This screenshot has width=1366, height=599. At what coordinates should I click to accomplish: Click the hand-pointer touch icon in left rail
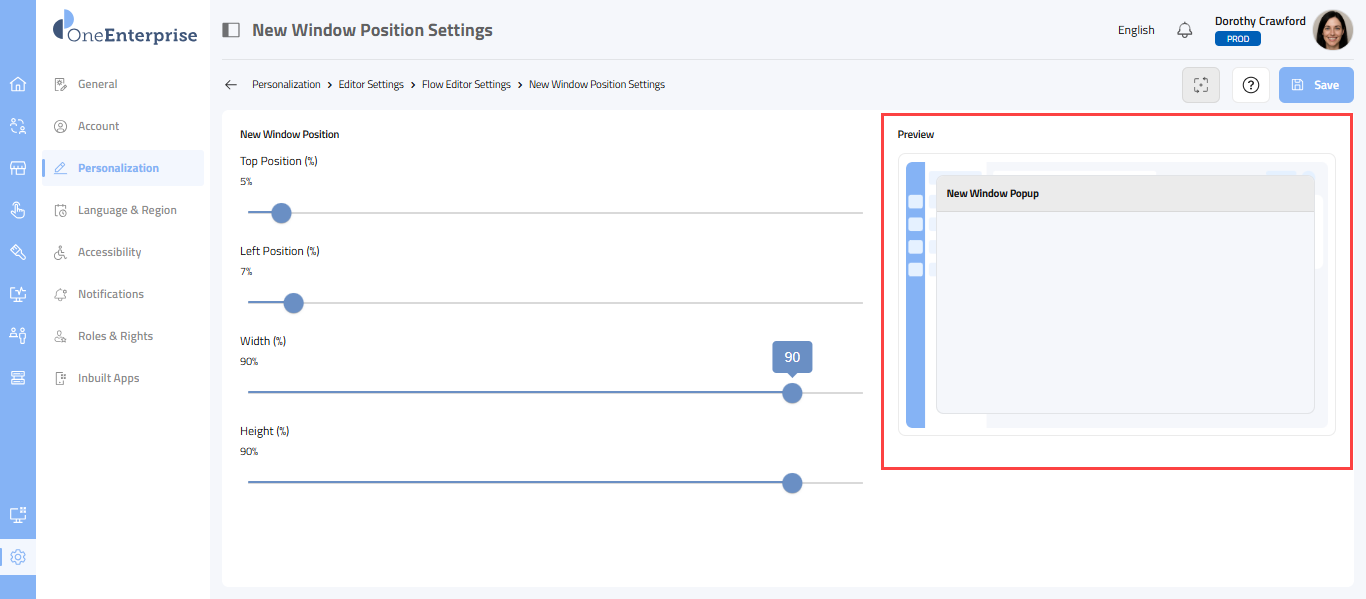[17, 210]
